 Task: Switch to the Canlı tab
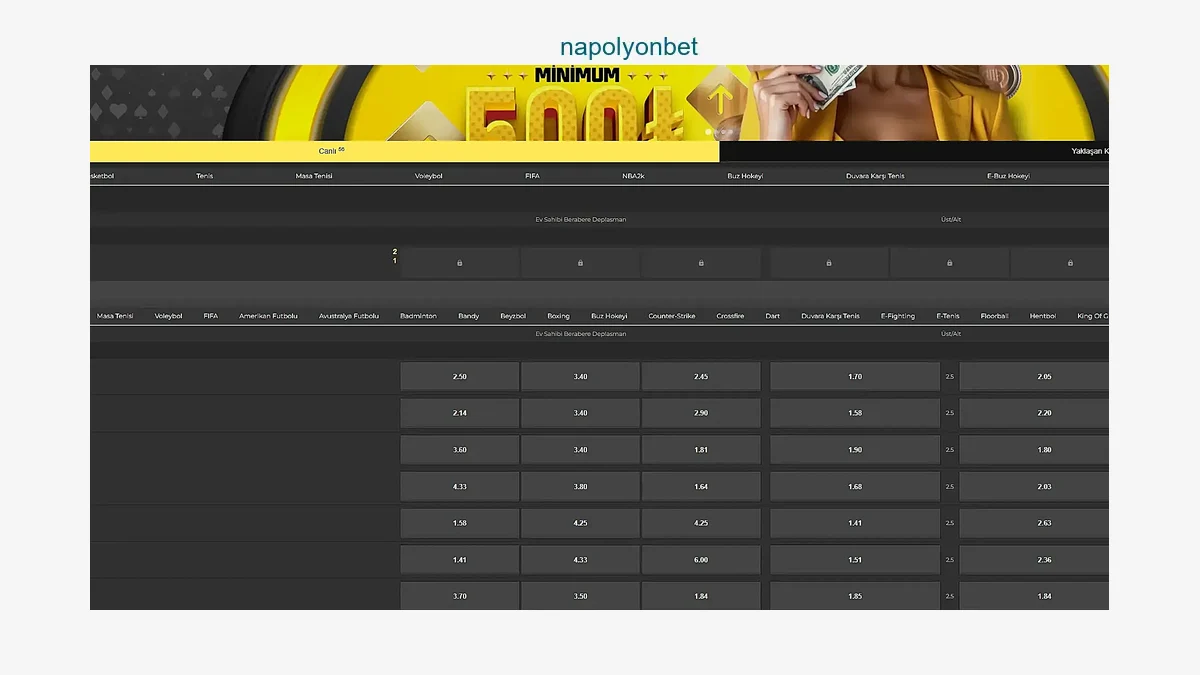point(330,150)
